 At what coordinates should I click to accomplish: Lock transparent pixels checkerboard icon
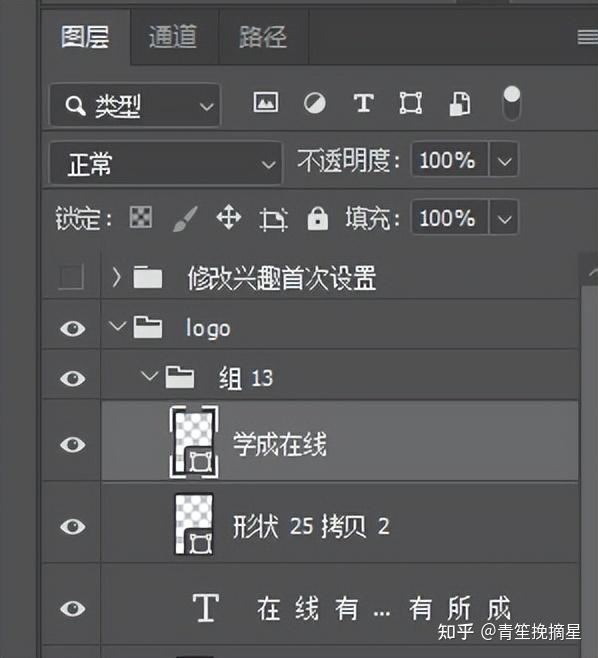pos(141,217)
